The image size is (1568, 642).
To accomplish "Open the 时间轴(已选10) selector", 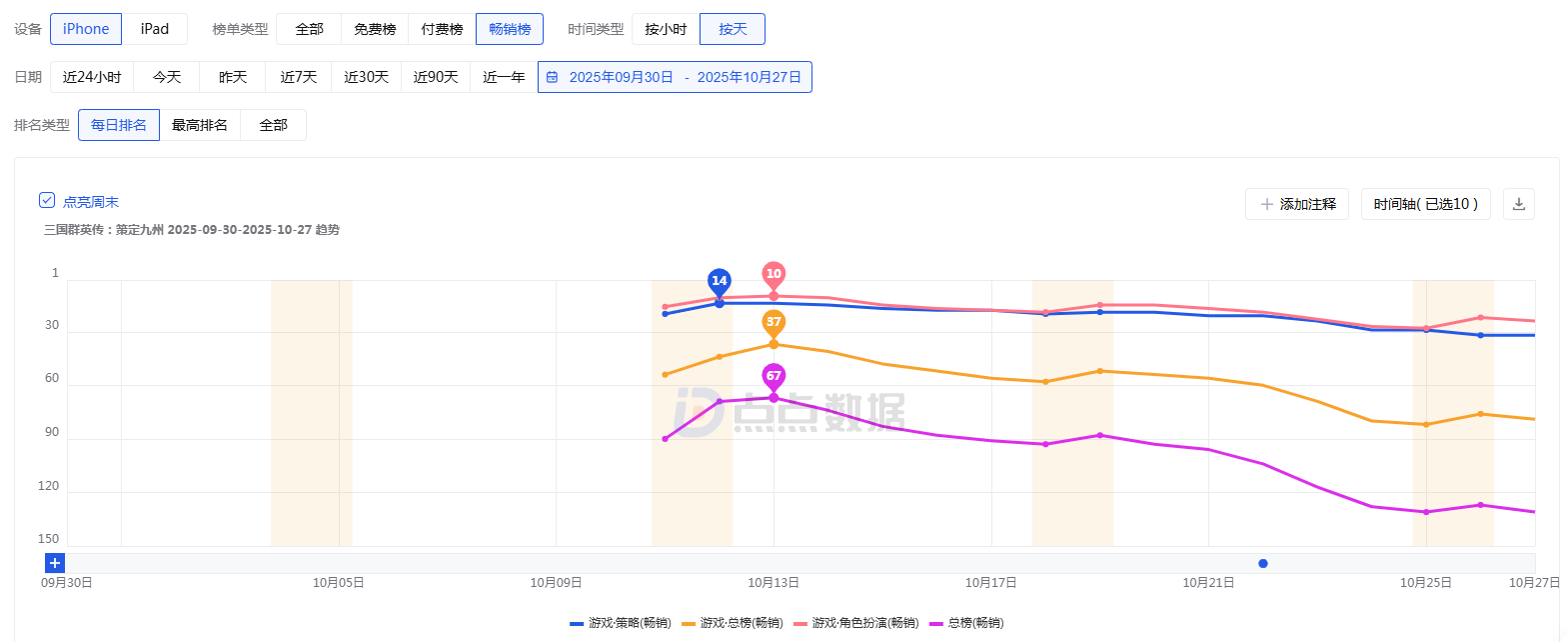I will point(1425,204).
